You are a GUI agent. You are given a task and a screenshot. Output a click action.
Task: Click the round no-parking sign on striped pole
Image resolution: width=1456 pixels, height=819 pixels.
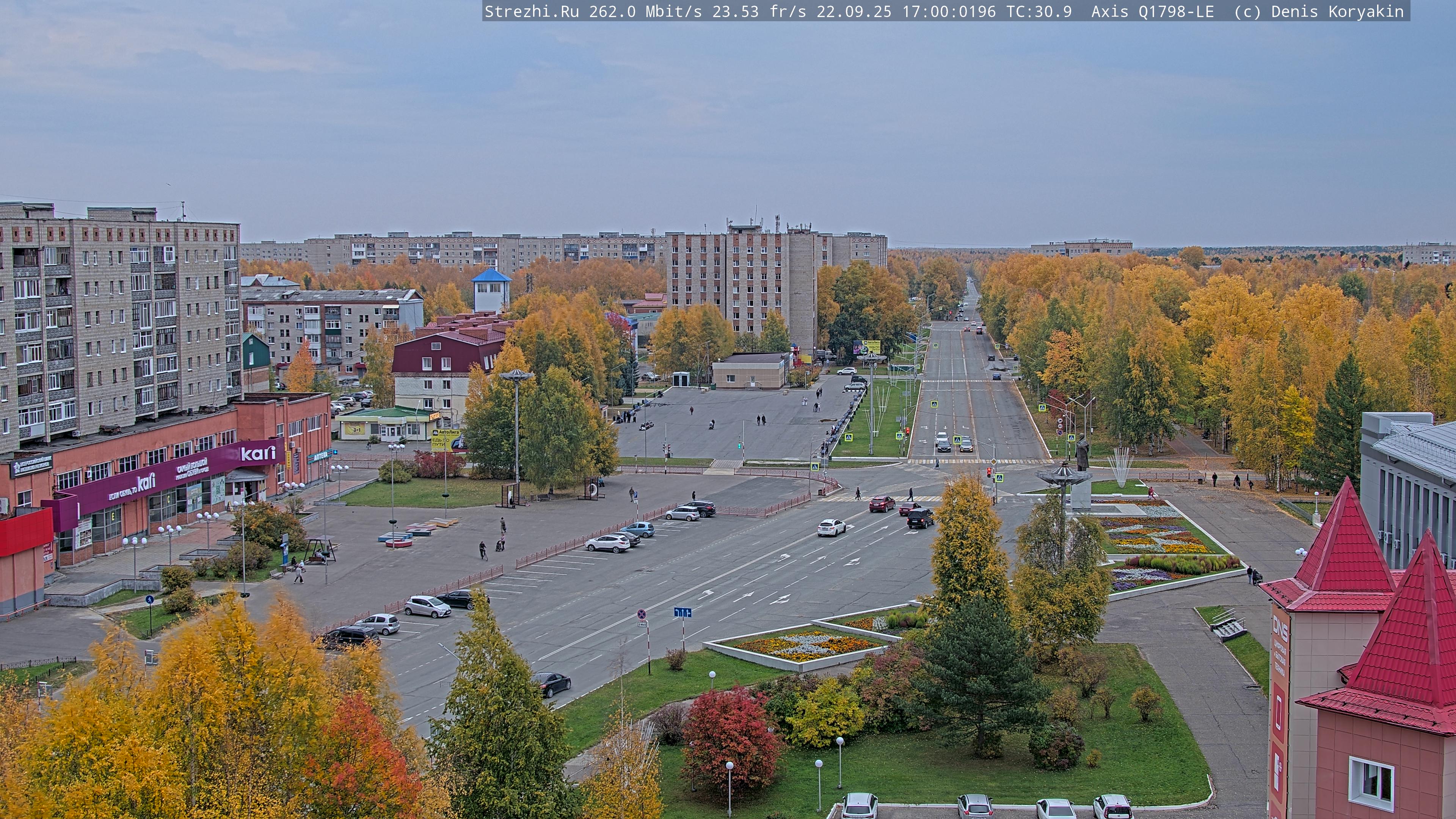(x=642, y=614)
